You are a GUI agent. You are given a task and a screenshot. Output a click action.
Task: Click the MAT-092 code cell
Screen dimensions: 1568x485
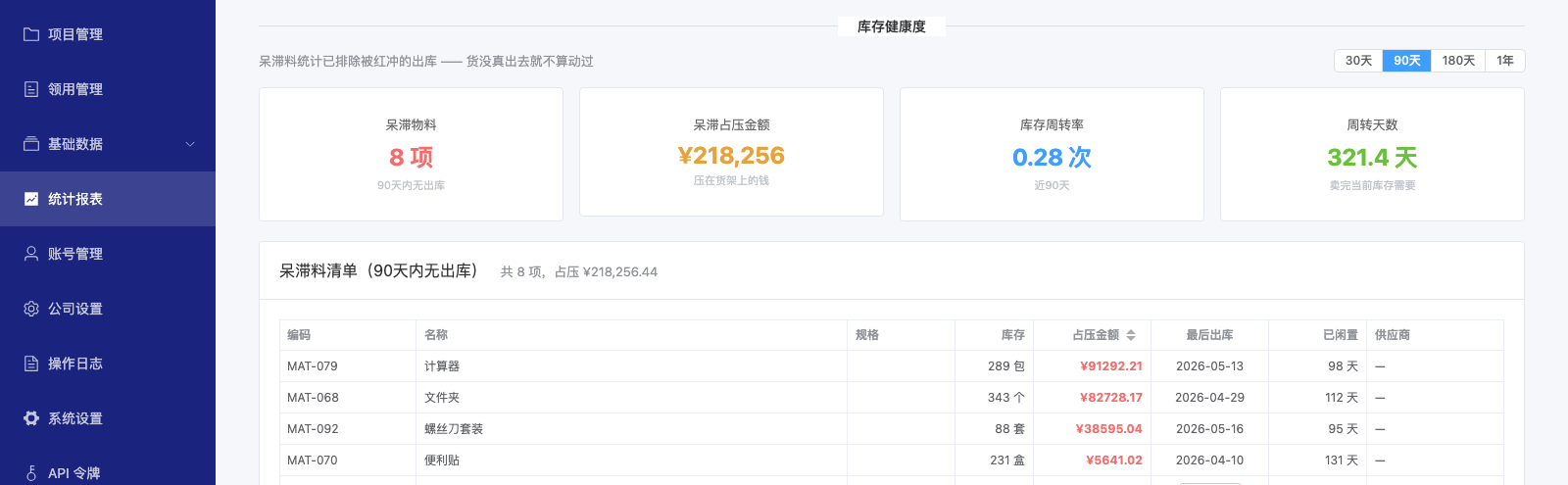coord(348,429)
